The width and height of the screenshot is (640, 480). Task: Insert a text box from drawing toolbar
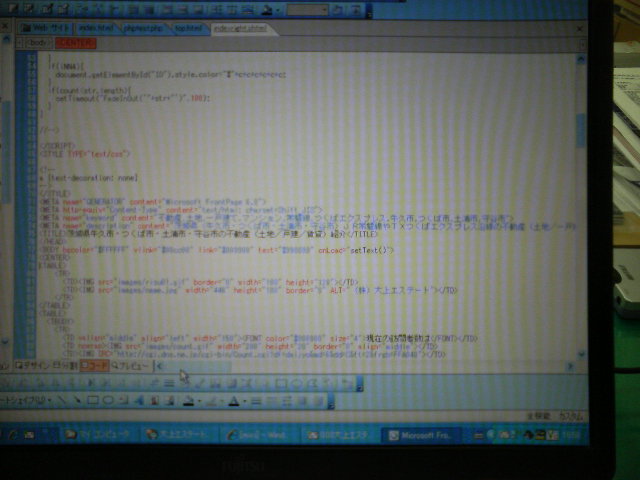point(123,400)
